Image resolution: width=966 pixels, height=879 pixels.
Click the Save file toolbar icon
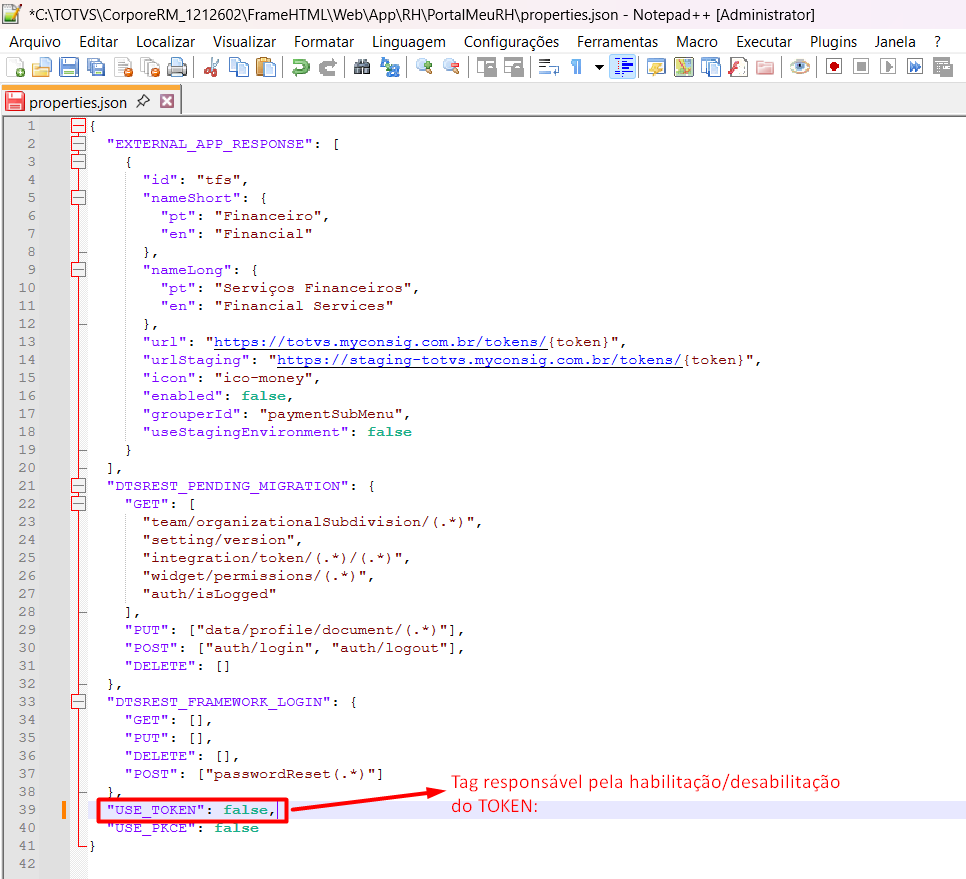click(69, 67)
